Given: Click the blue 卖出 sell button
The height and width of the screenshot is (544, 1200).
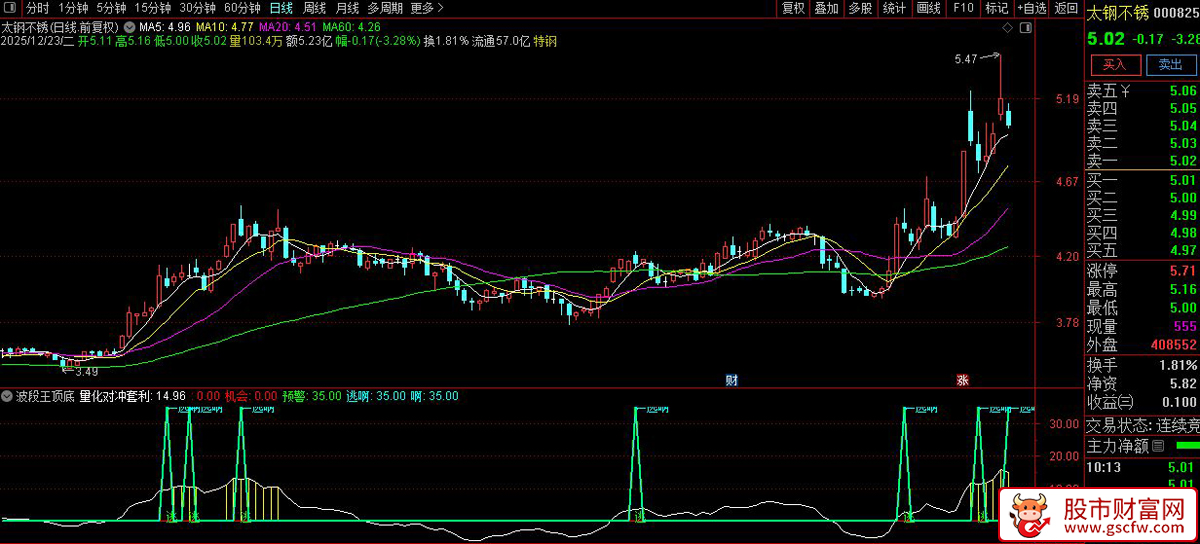Looking at the screenshot, I should point(1170,65).
